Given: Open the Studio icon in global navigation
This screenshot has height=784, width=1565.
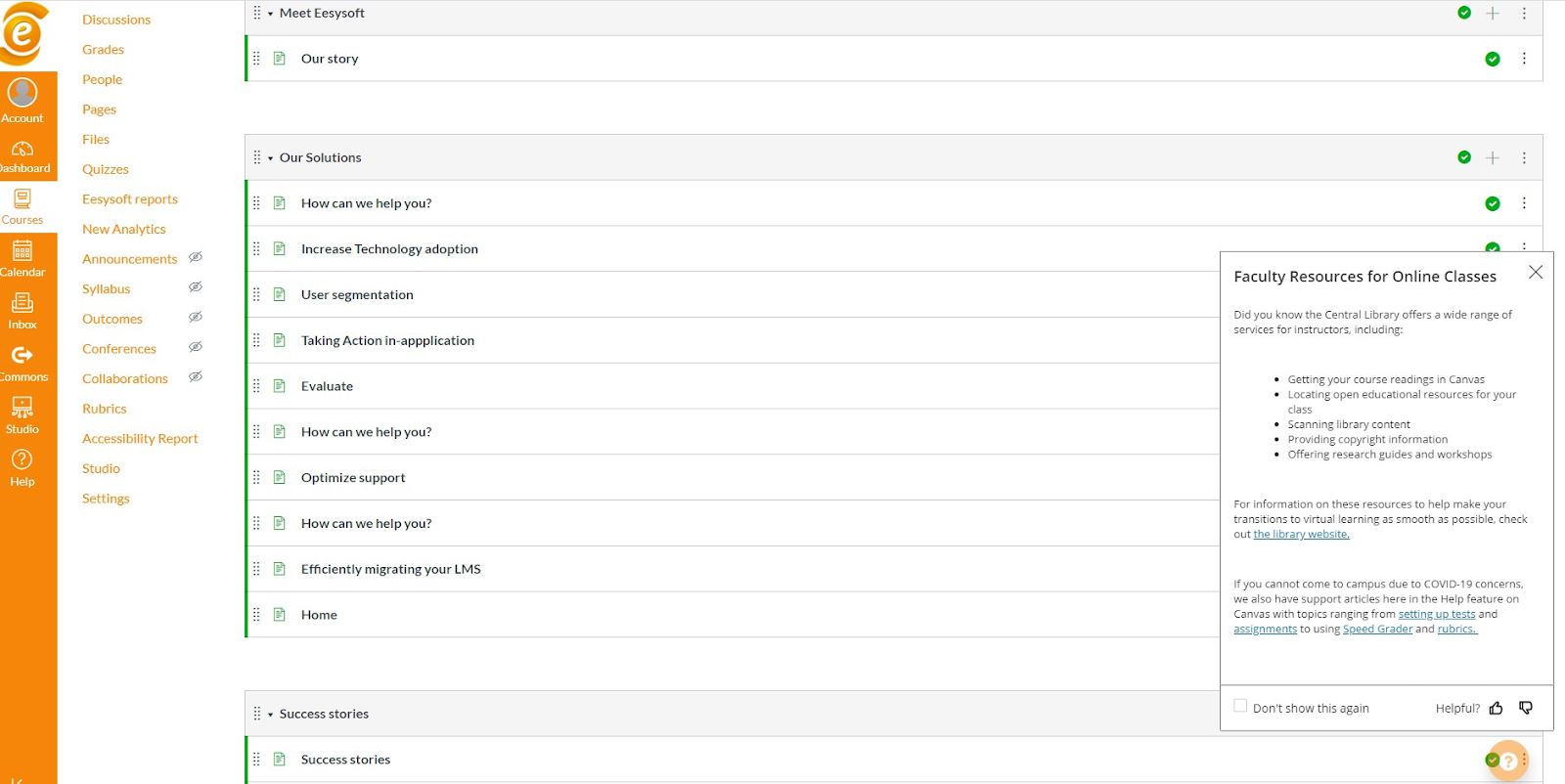Looking at the screenshot, I should click(22, 409).
